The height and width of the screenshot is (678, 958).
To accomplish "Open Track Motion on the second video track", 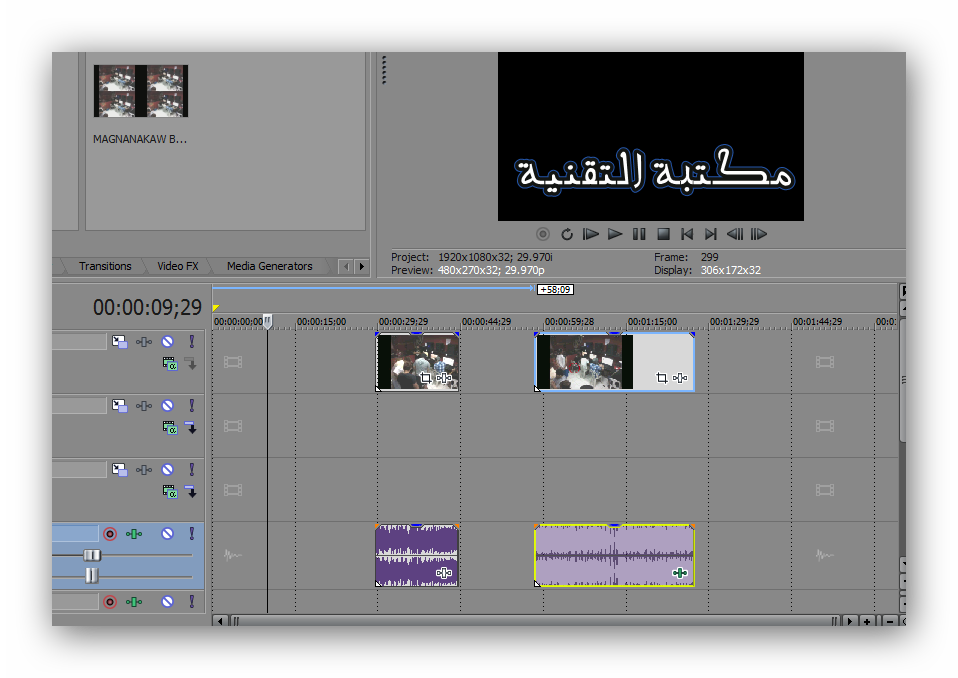I will 119,406.
